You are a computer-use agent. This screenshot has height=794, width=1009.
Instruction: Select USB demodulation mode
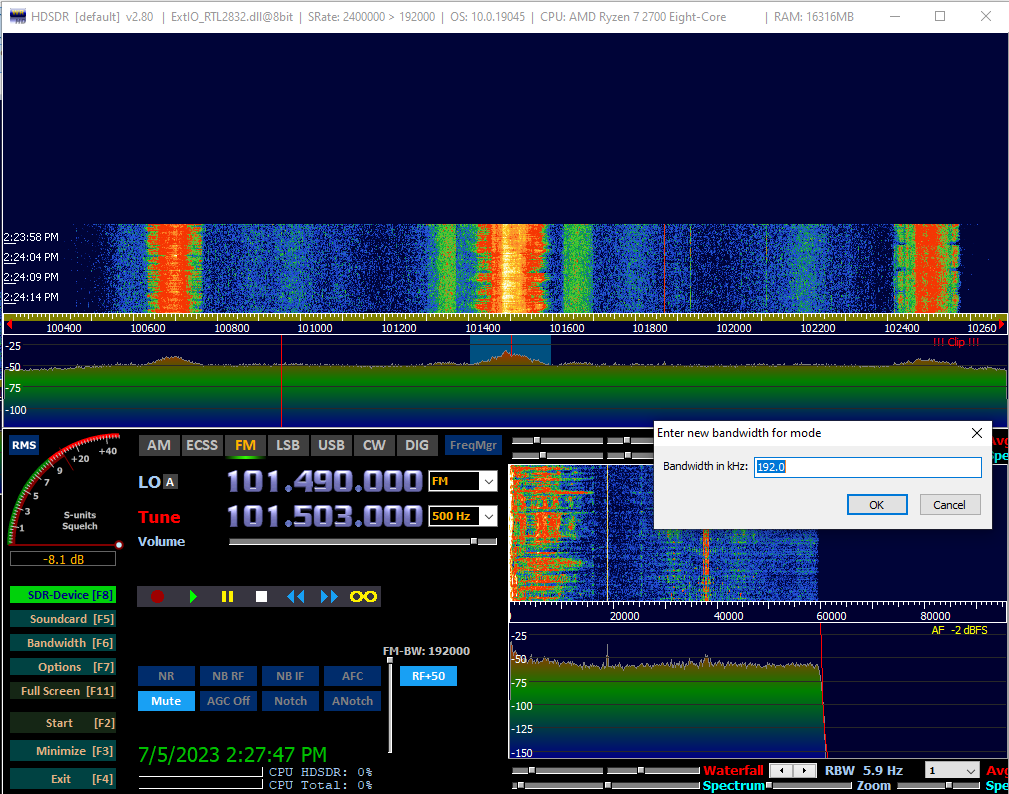tap(331, 445)
